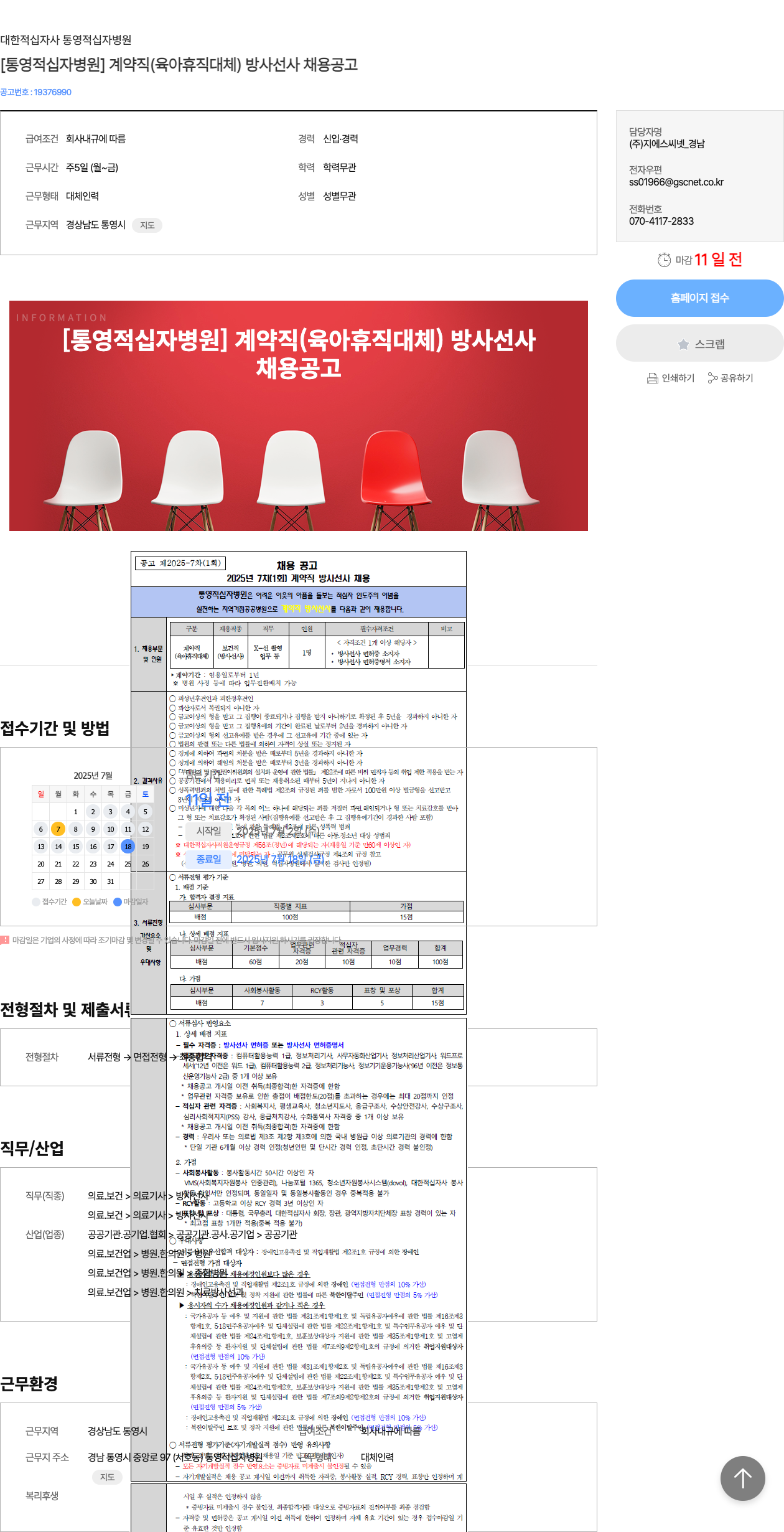The width and height of the screenshot is (784, 1532).
Task: Select deadline date 18 in calendar
Action: pos(128,847)
